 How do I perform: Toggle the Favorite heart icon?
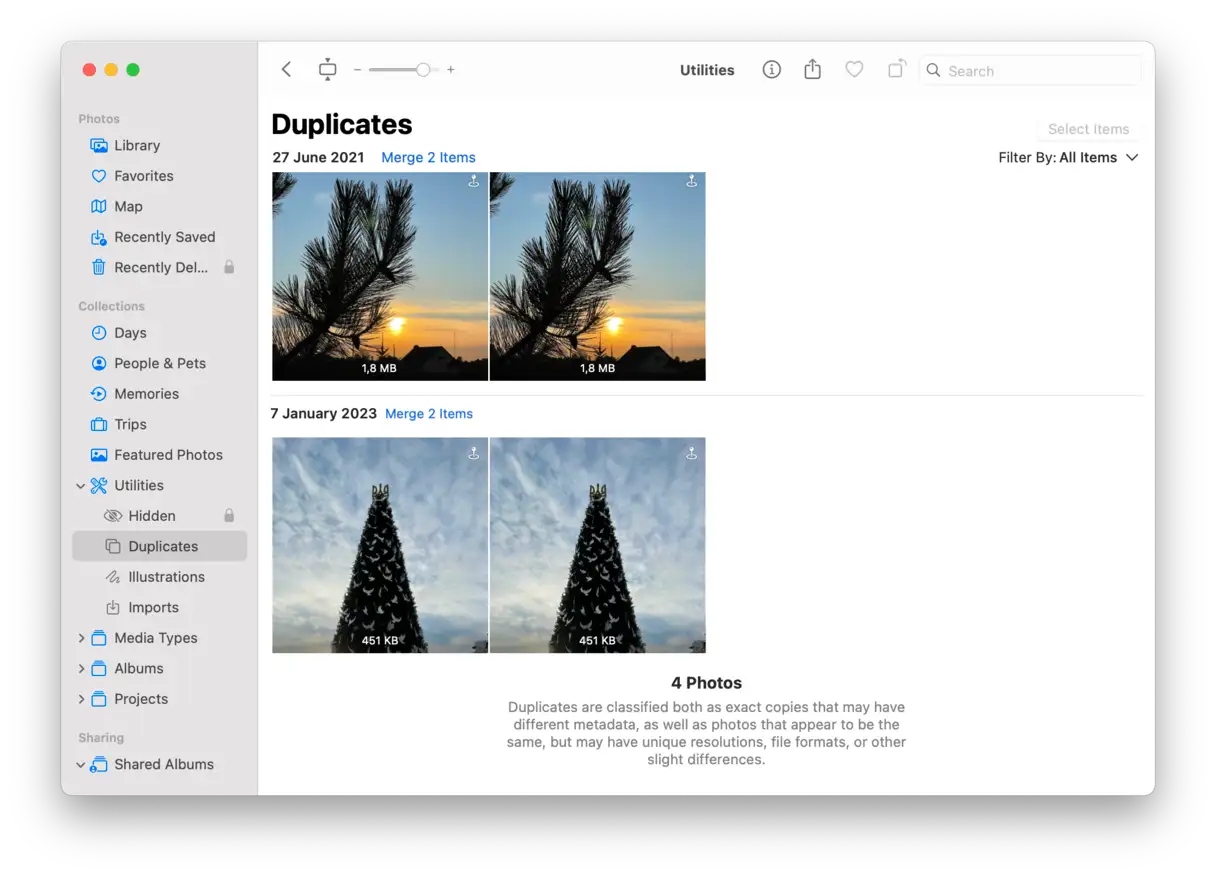point(854,70)
